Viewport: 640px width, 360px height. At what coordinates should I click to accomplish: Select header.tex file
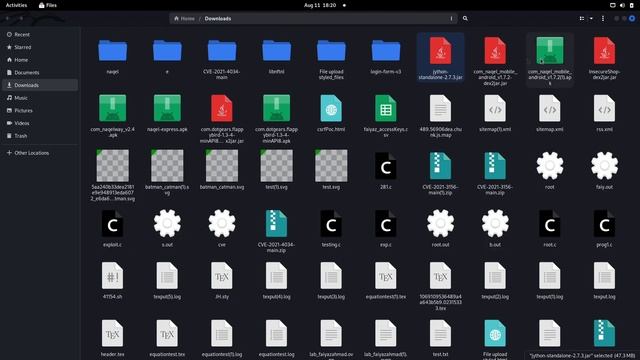tap(112, 338)
